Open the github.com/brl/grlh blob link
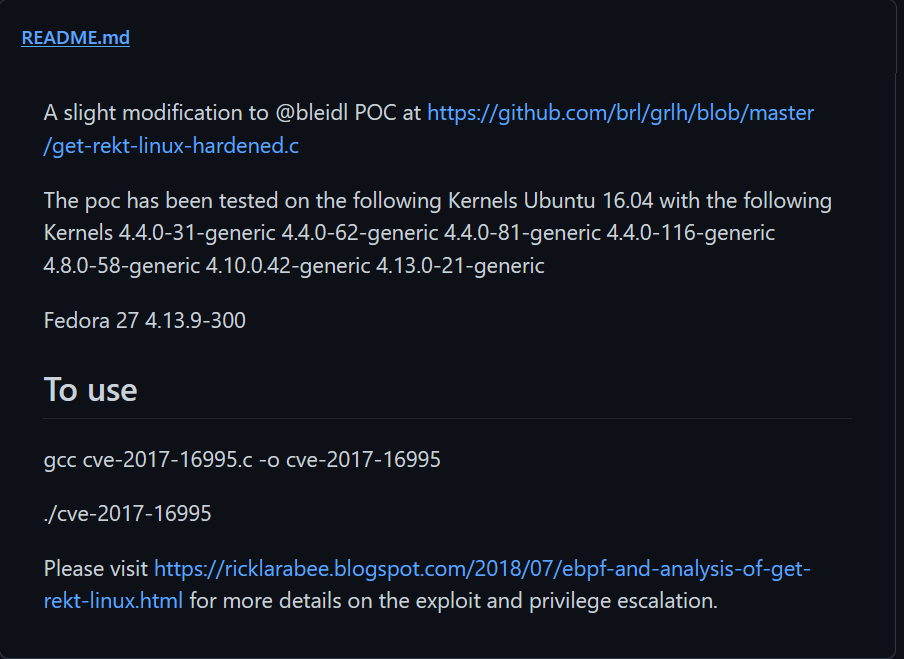The width and height of the screenshot is (904, 659). [x=620, y=112]
